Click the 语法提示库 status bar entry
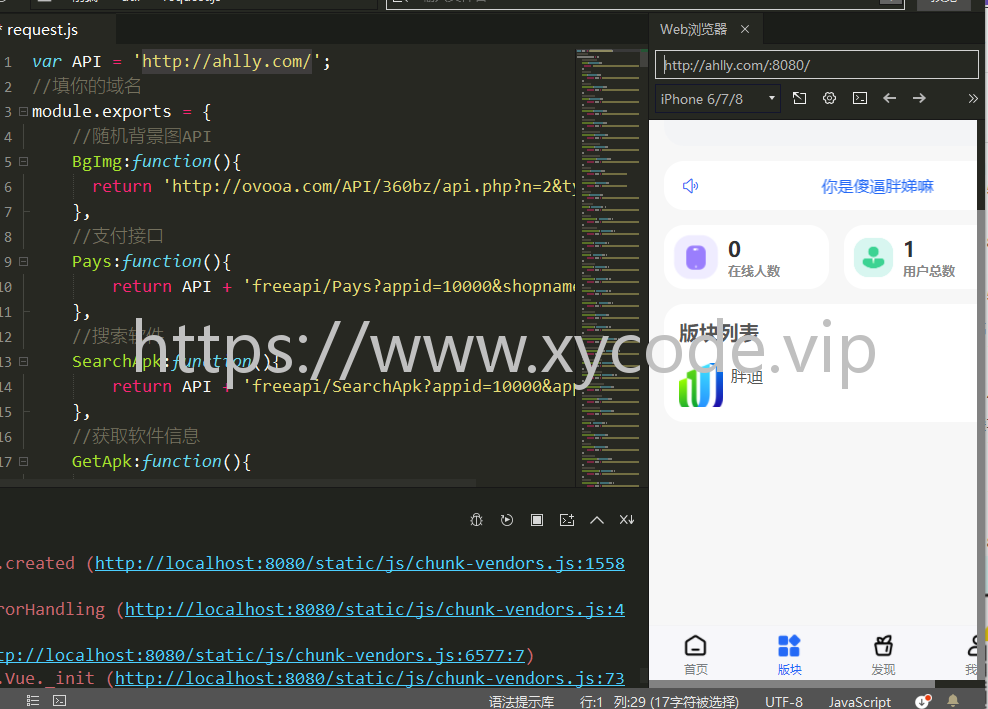This screenshot has height=709, width=988. coord(521,701)
